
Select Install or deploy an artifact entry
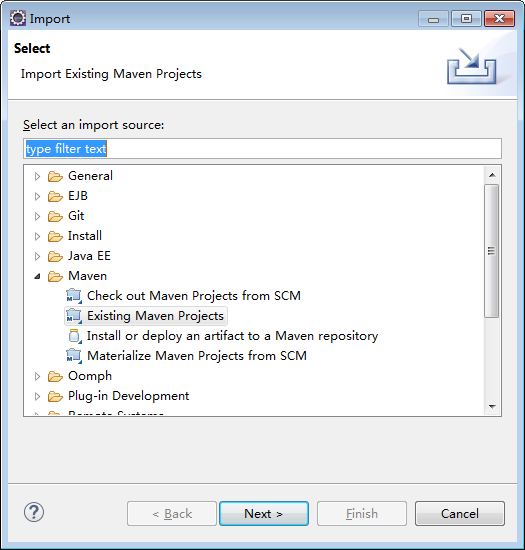coord(232,336)
